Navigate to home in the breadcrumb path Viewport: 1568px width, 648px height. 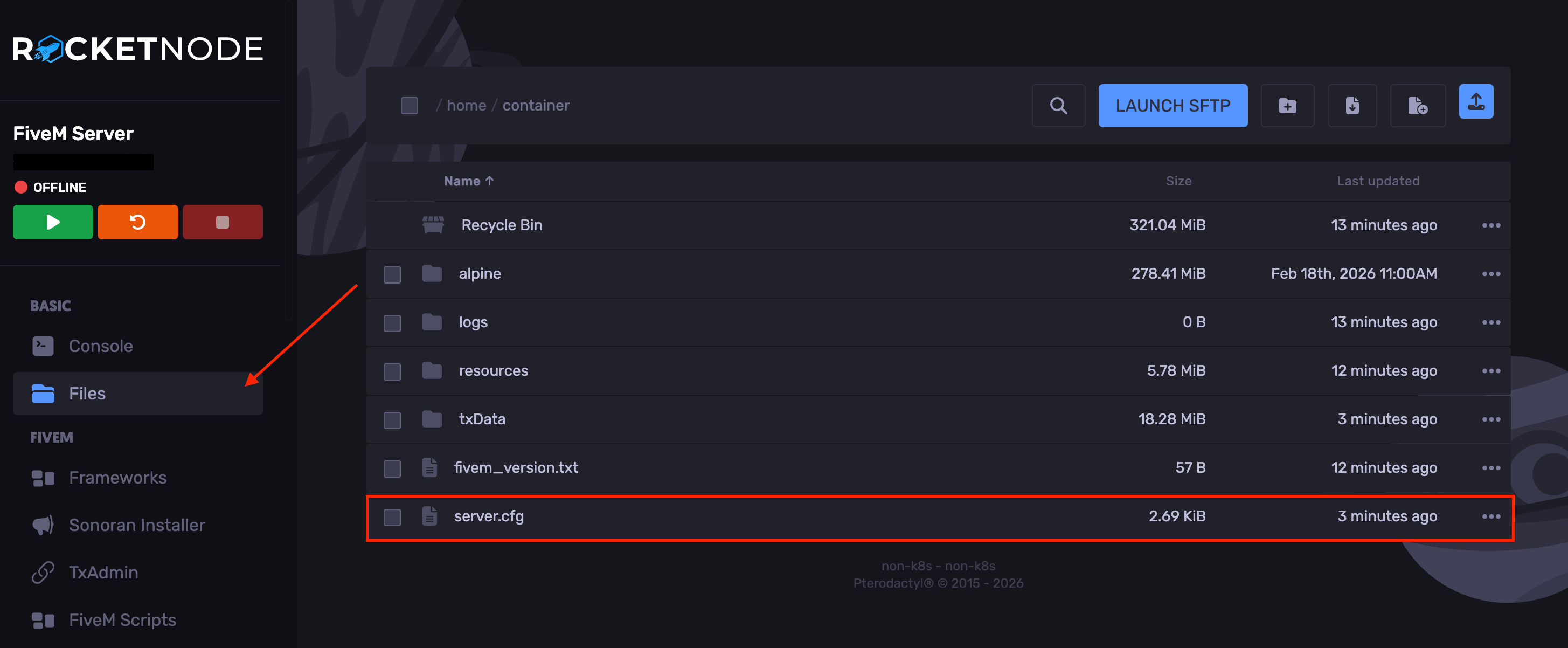point(466,105)
